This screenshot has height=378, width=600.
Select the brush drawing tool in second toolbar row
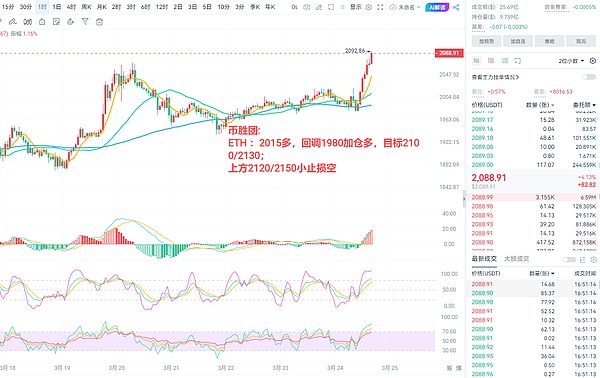coord(13,22)
